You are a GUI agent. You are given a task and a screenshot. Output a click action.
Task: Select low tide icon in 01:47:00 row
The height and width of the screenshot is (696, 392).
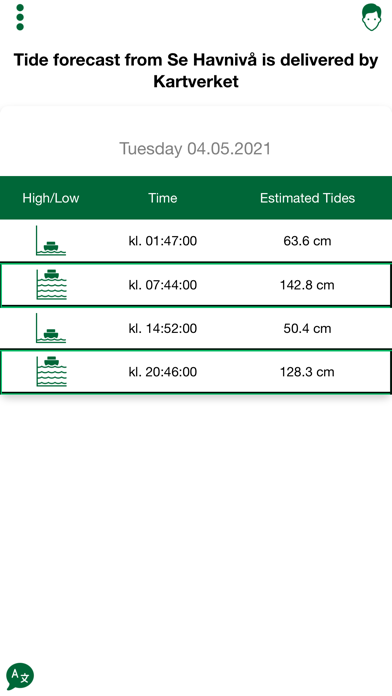tap(51, 241)
